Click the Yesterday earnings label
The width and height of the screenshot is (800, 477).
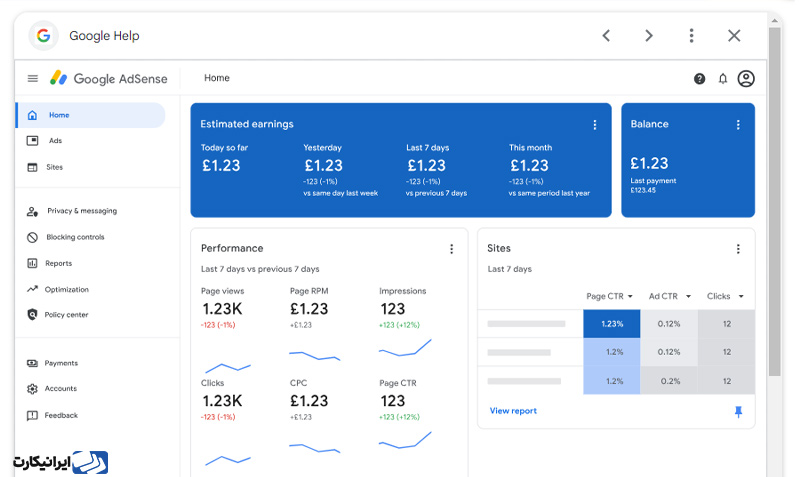322,147
